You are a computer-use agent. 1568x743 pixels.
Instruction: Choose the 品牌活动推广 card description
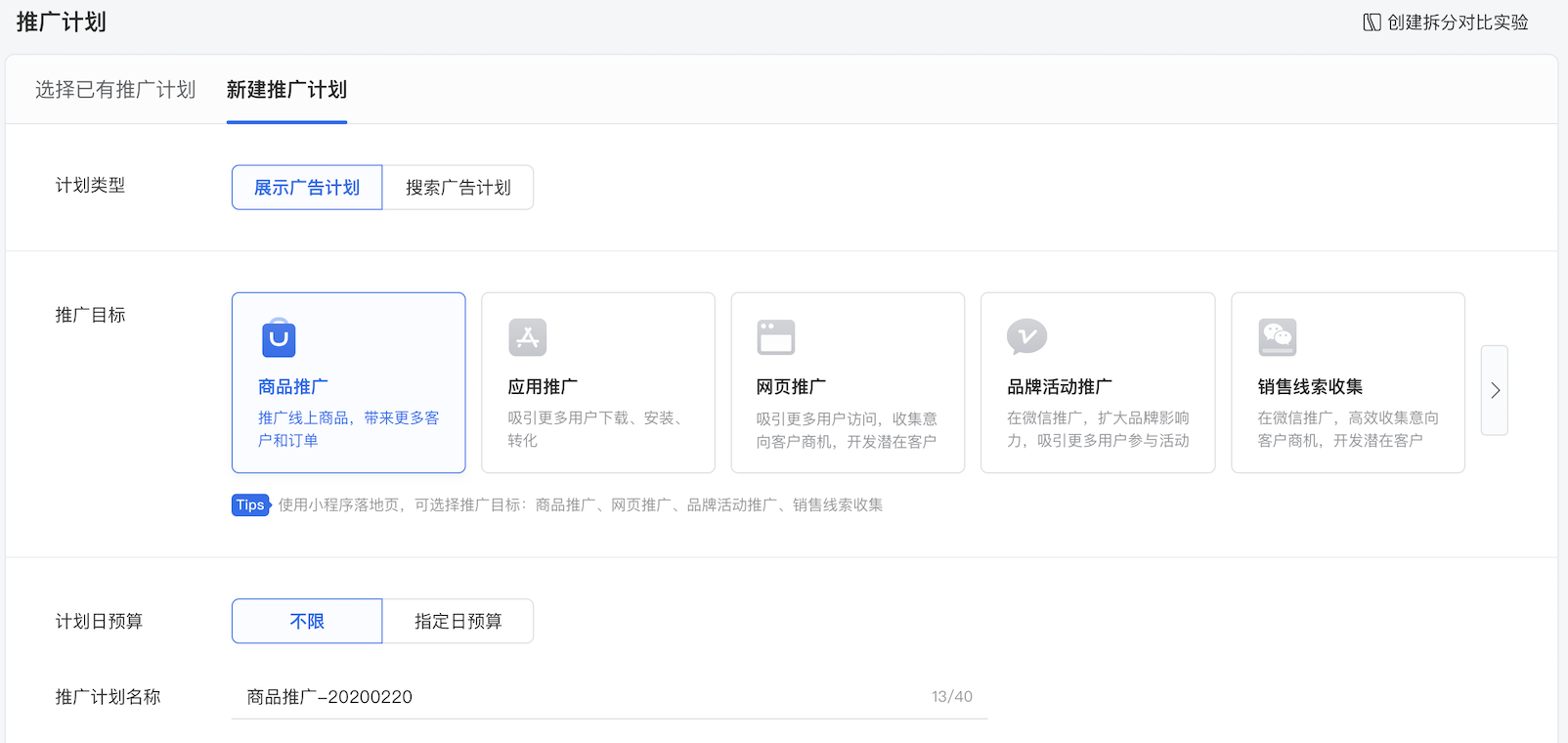point(1098,429)
